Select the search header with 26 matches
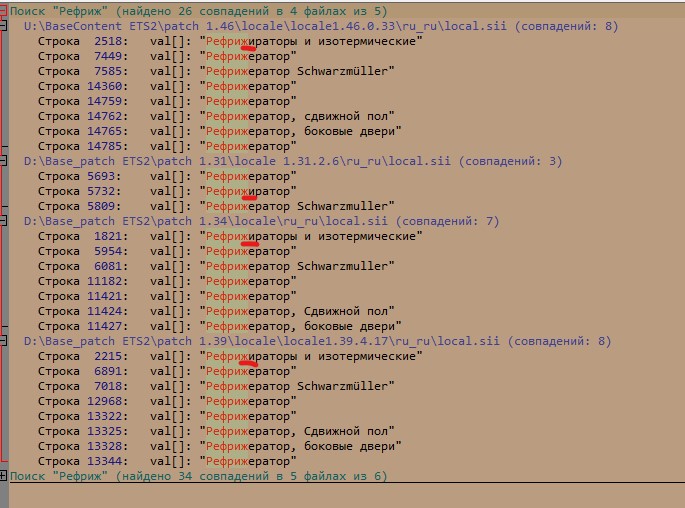The height and width of the screenshot is (508, 685). pos(198,11)
